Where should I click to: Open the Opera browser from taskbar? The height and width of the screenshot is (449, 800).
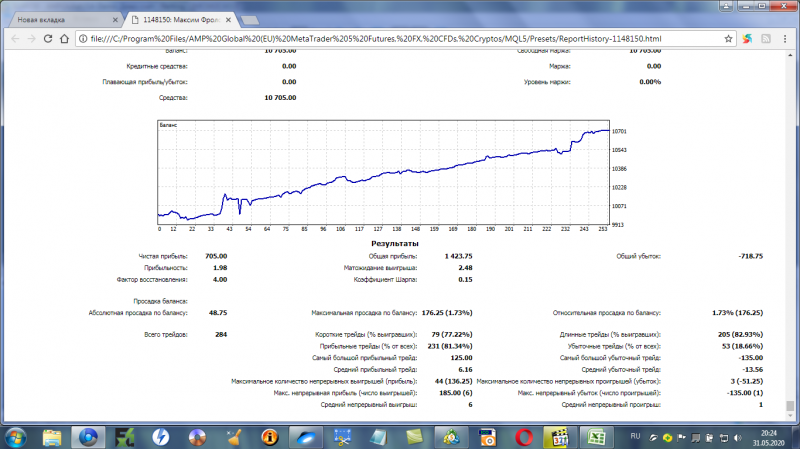524,438
